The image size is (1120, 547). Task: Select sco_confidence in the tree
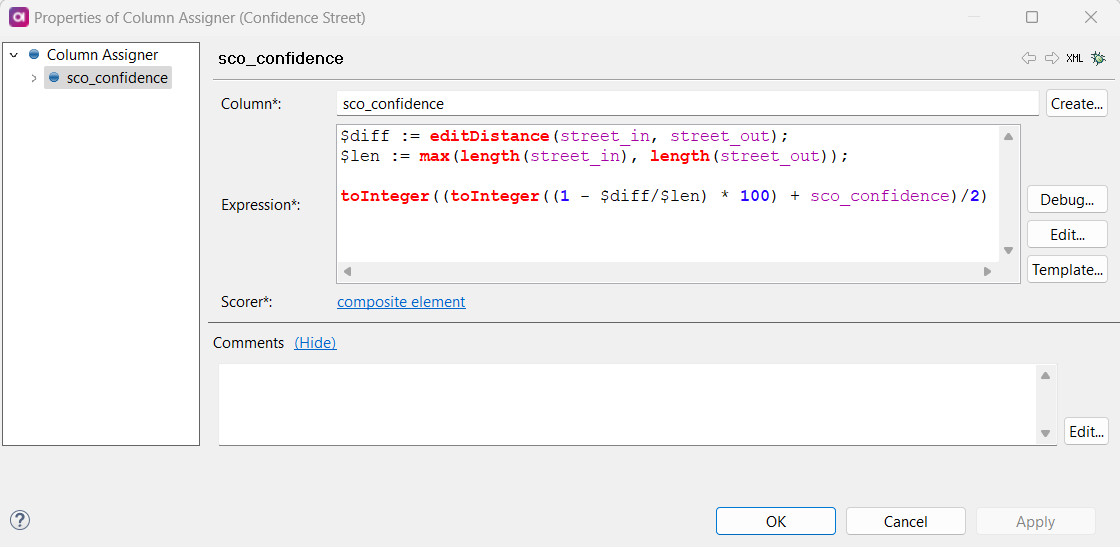coord(117,78)
